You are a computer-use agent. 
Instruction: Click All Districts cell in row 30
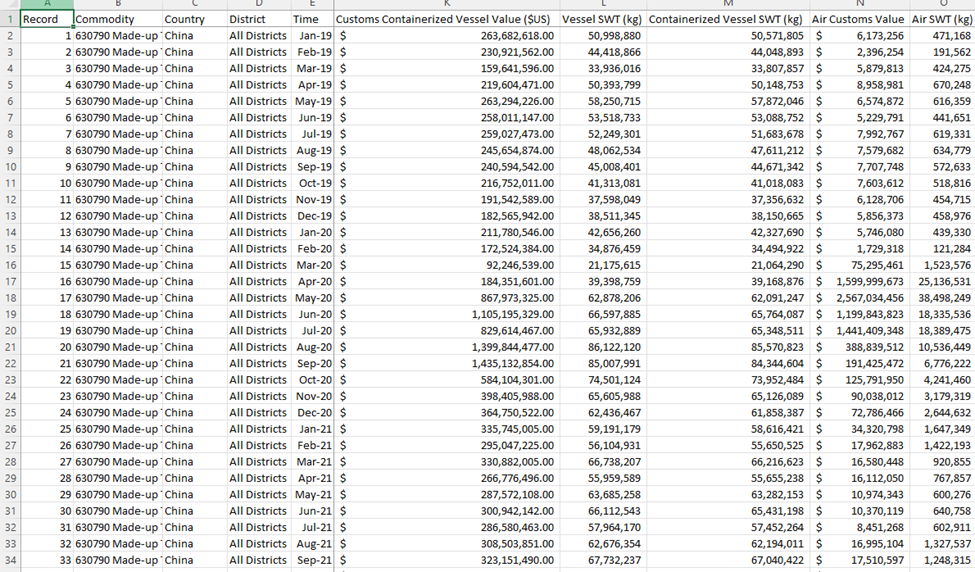point(259,495)
